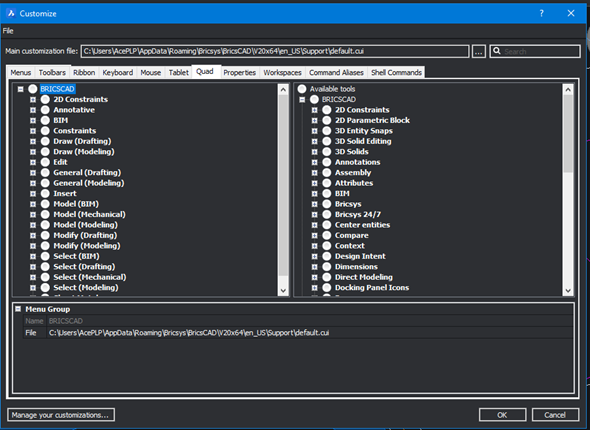Click the circle icon beside Bricsys 24/7

pyautogui.click(x=327, y=214)
